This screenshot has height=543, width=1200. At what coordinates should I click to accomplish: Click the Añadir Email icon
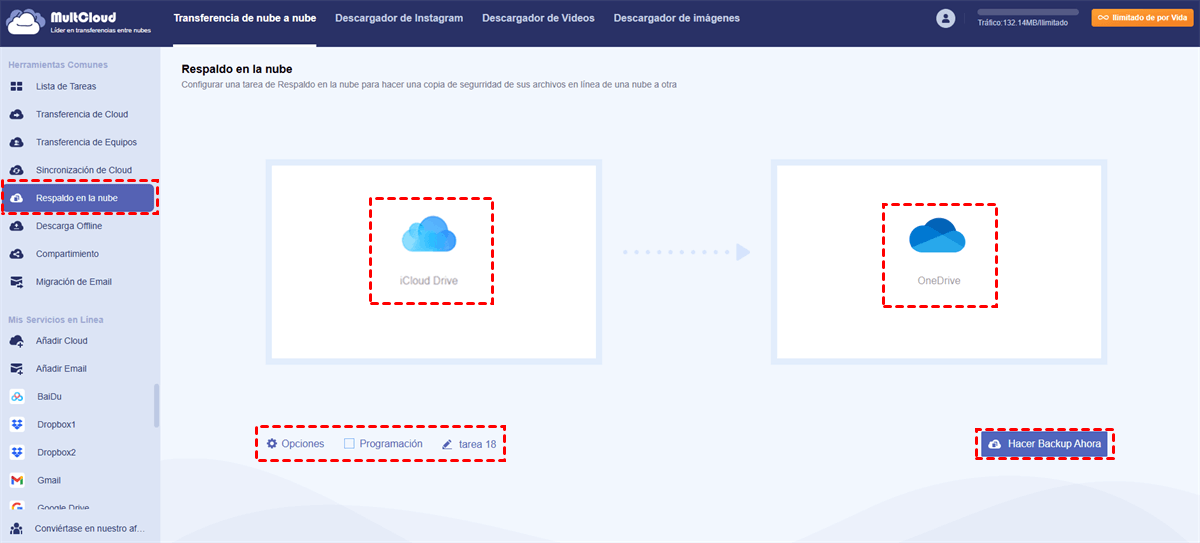(x=17, y=369)
